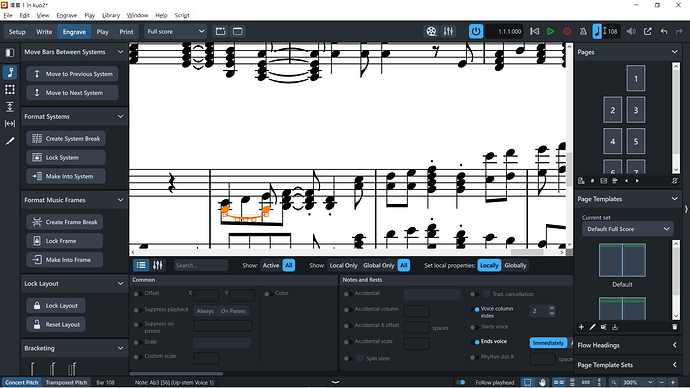
Task: Click Create System Break button
Action: coord(66,139)
